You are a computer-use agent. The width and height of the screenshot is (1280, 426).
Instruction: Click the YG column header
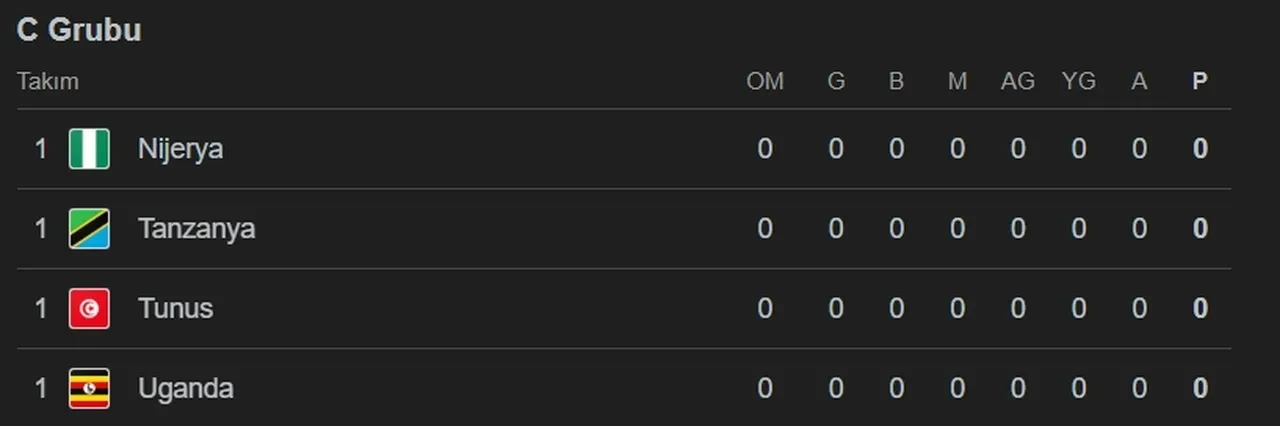click(1078, 82)
